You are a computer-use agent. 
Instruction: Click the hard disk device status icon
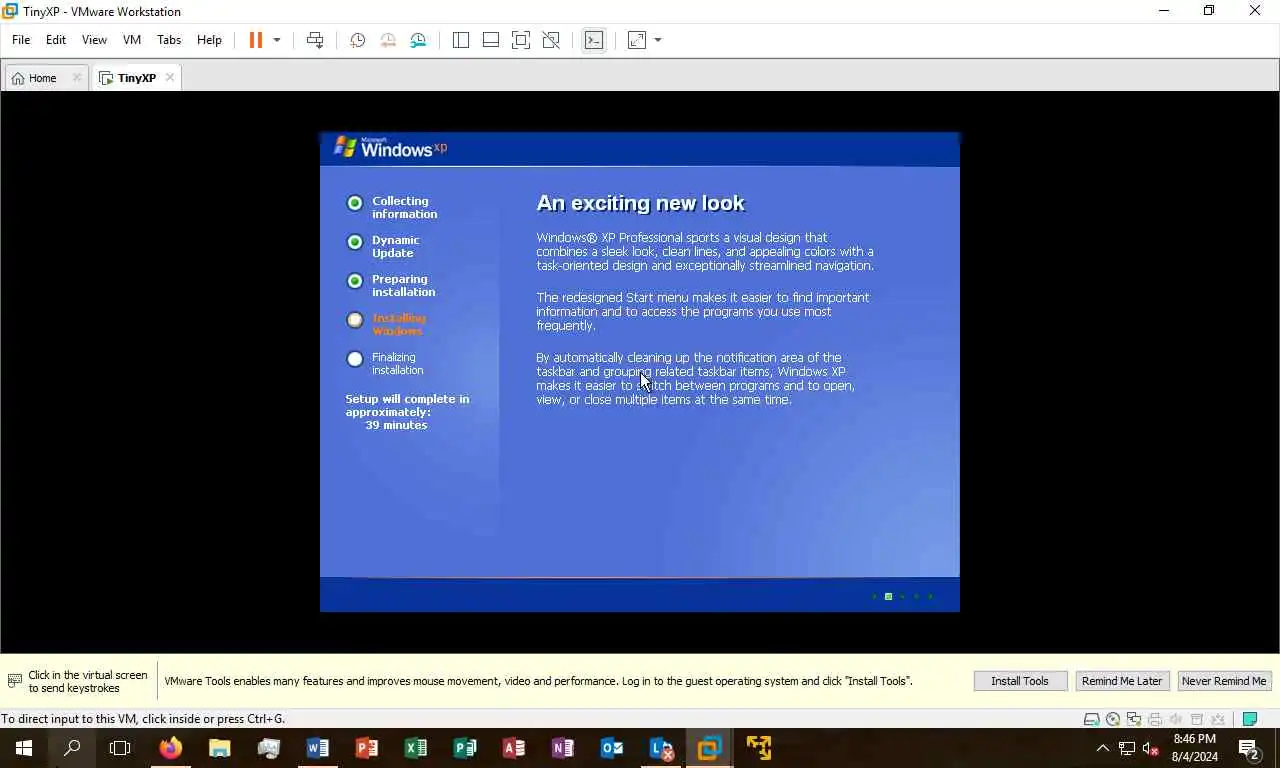coord(1091,719)
